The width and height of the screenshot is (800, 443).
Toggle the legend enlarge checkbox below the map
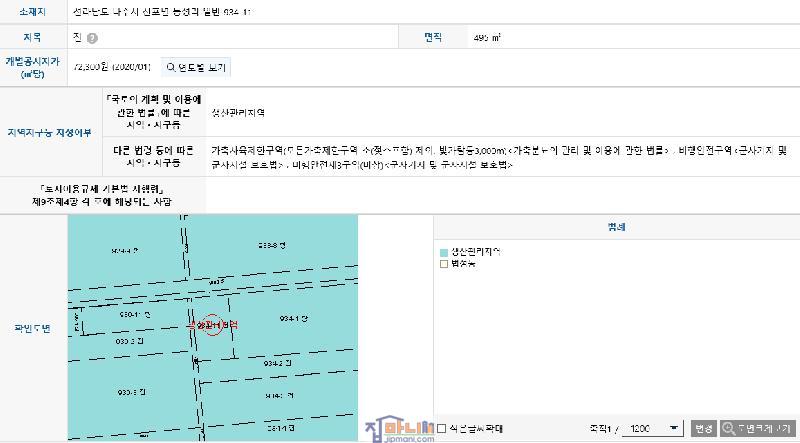point(442,428)
